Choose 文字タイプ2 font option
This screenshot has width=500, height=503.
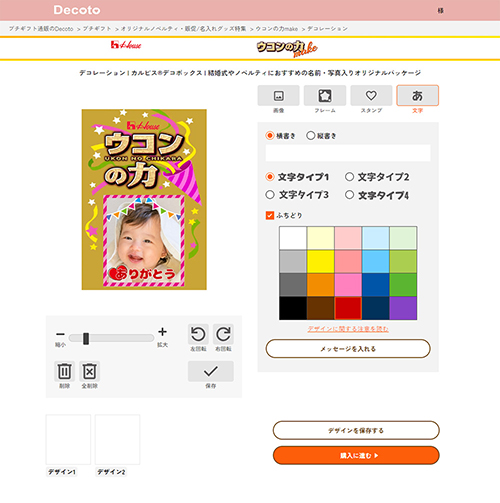tap(349, 177)
